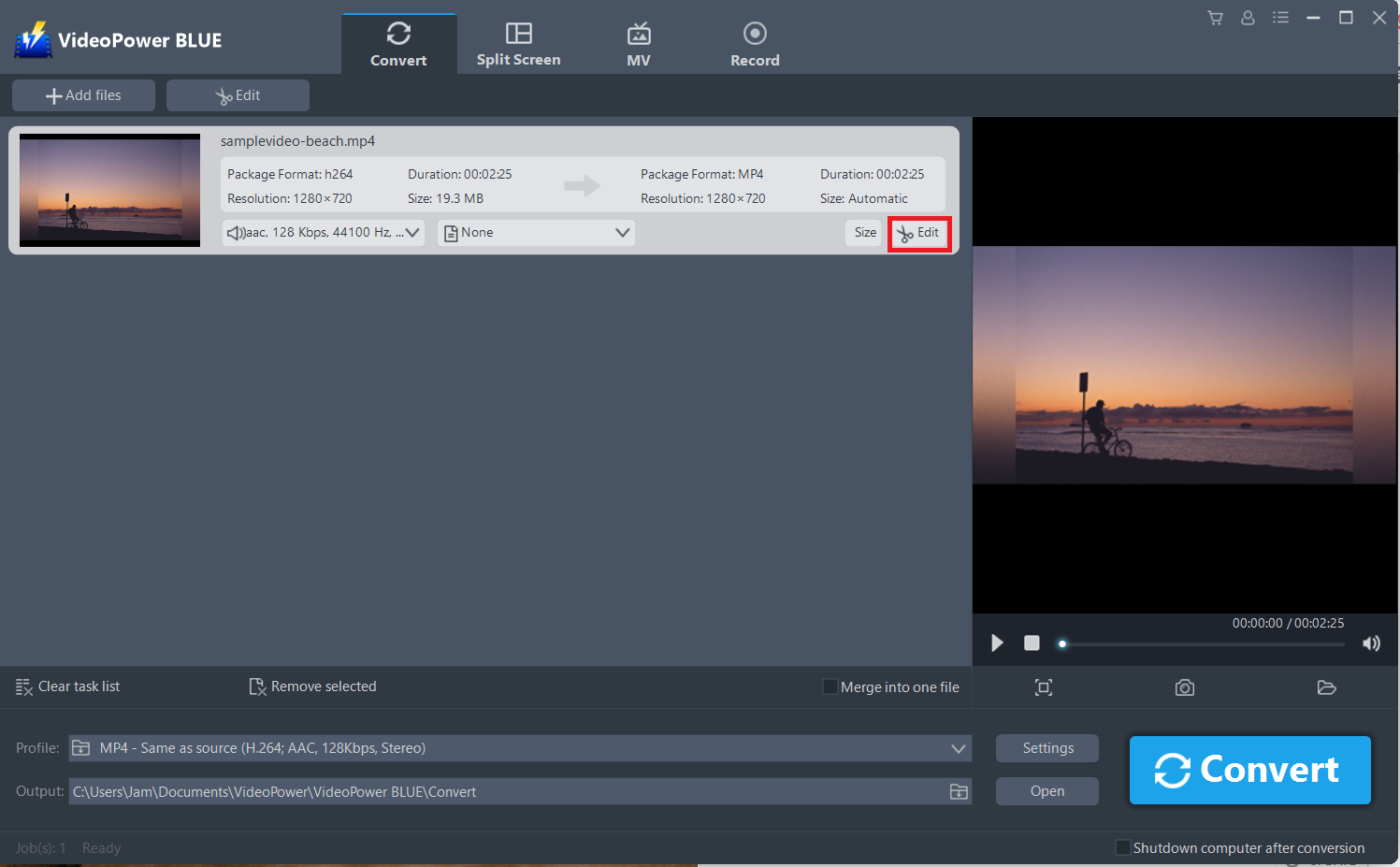This screenshot has width=1400, height=867.
Task: Click the samplevideo-beach.mp4 thumbnail
Action: (108, 189)
